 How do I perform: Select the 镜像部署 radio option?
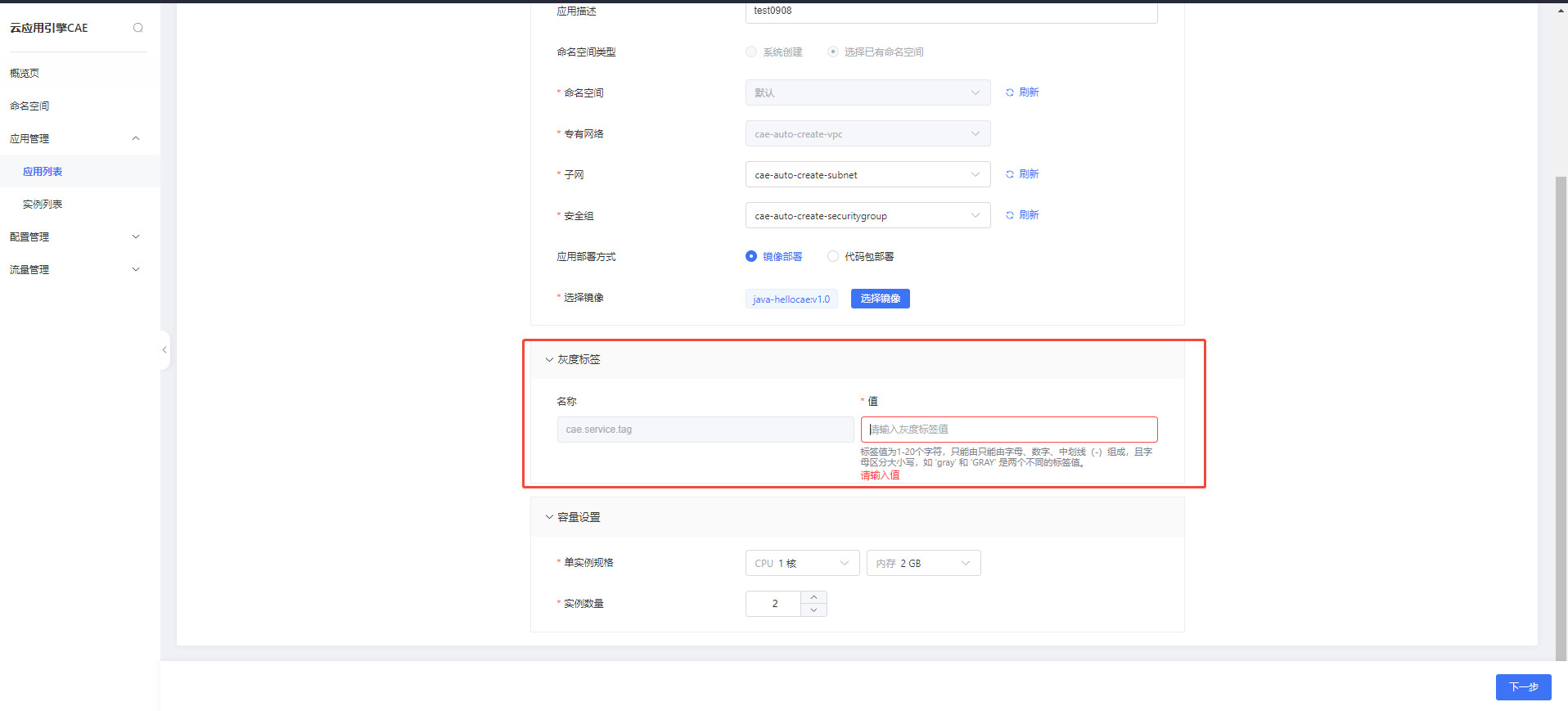(751, 256)
